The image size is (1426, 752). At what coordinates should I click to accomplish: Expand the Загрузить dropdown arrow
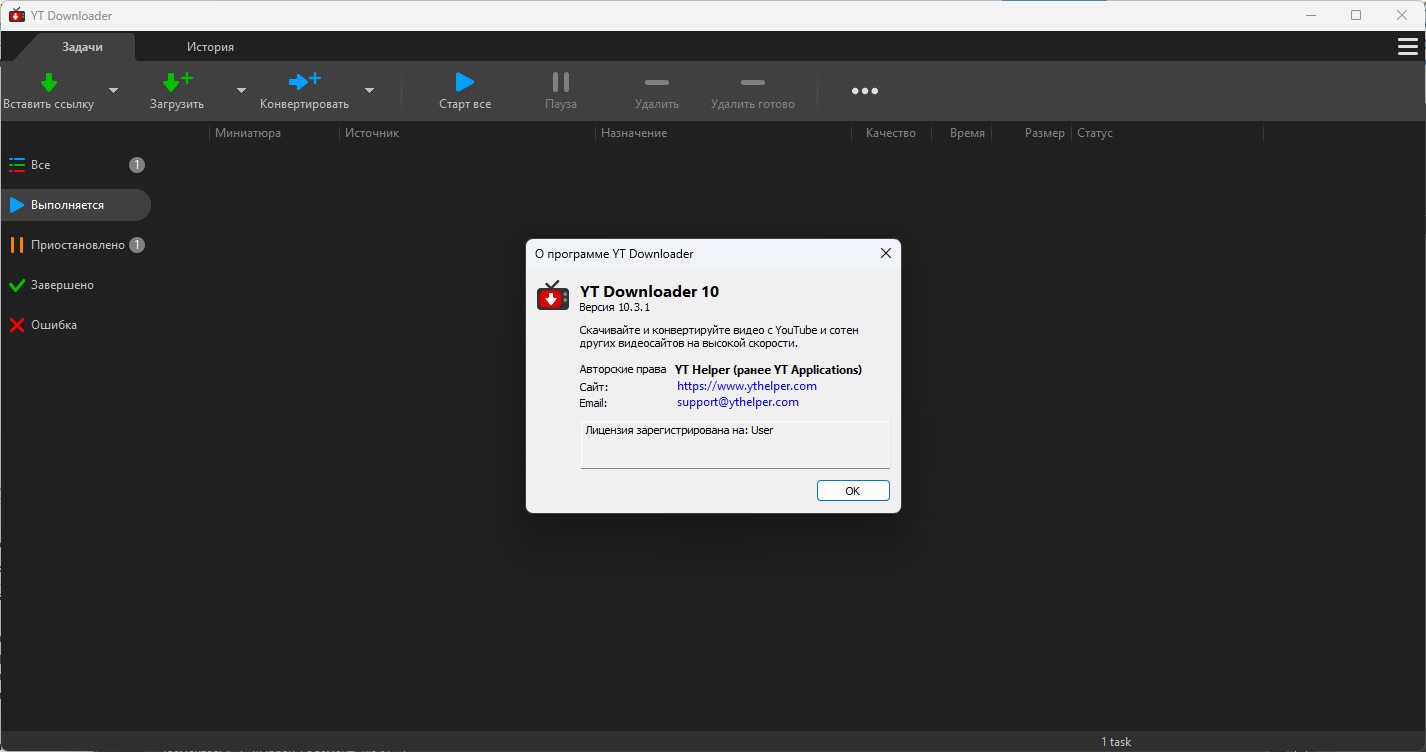pos(241,90)
